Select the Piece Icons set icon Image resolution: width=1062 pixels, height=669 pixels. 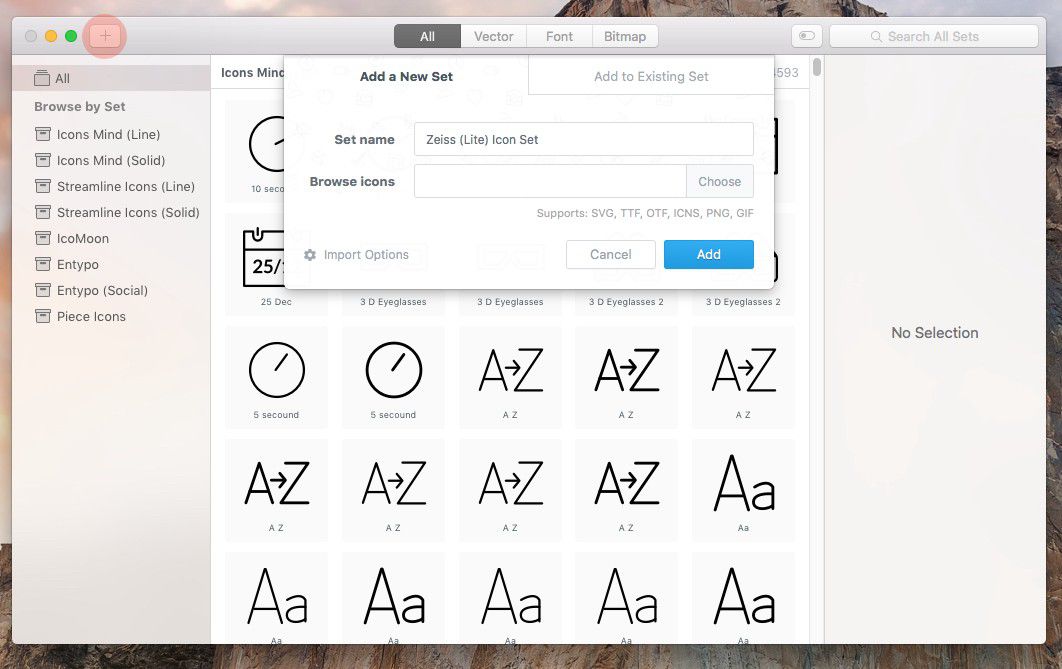tap(42, 316)
